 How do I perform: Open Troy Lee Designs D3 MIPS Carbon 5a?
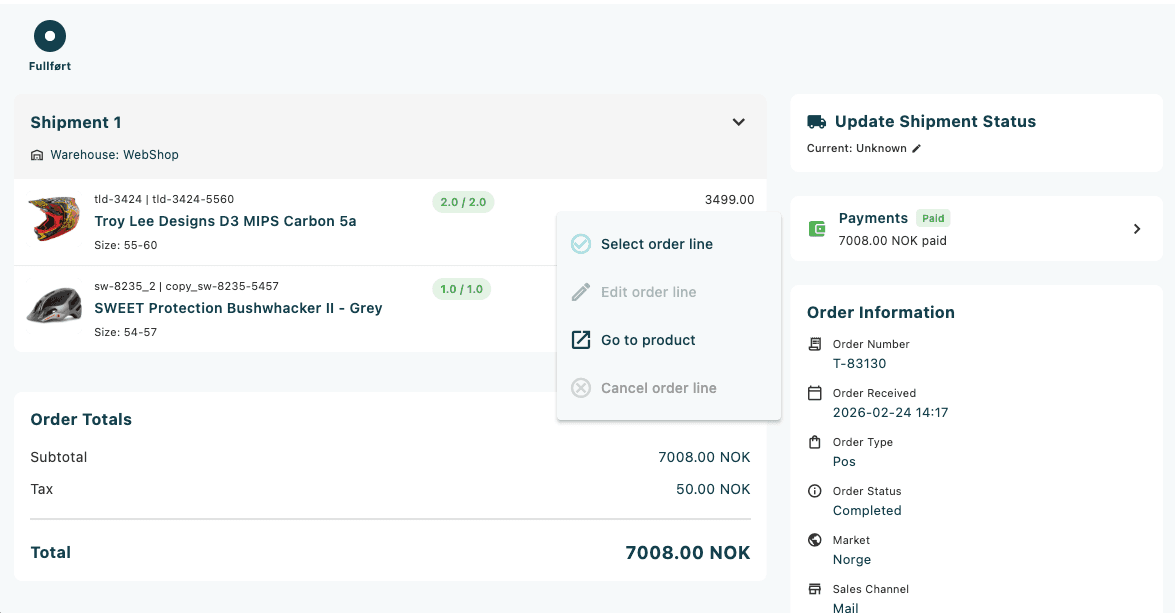pyautogui.click(x=226, y=221)
